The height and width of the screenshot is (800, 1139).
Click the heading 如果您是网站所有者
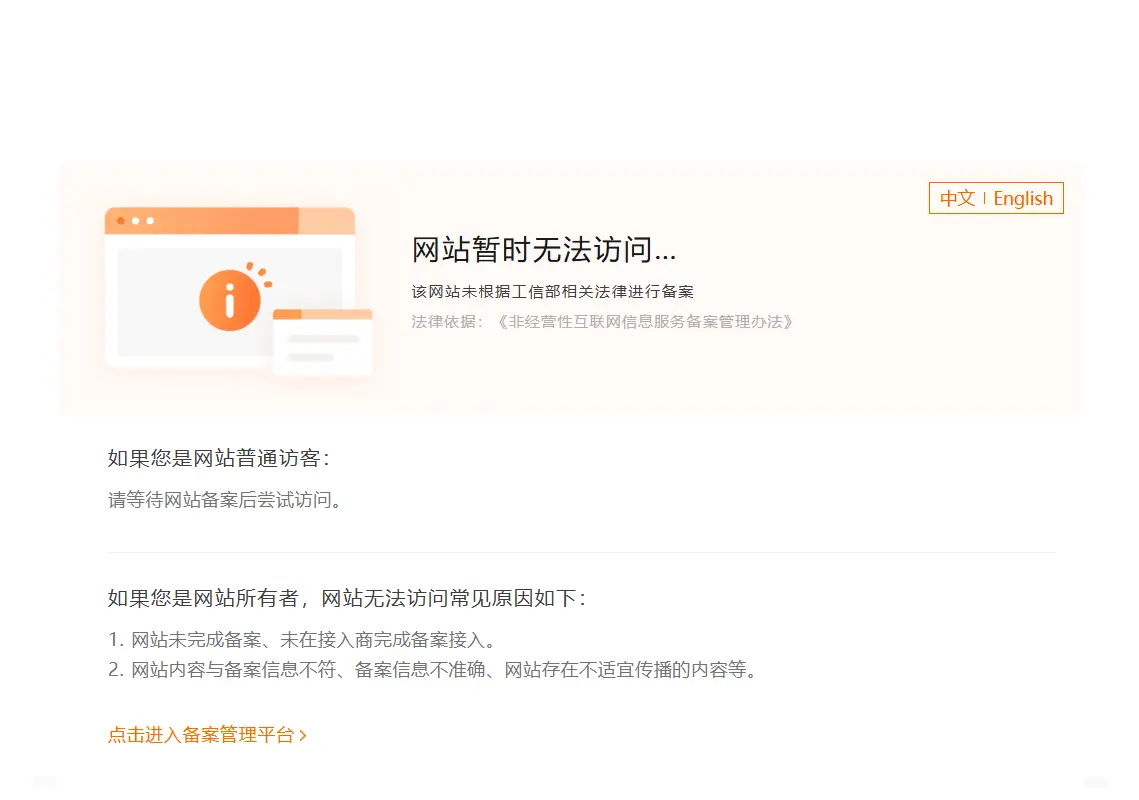[x=346, y=598]
